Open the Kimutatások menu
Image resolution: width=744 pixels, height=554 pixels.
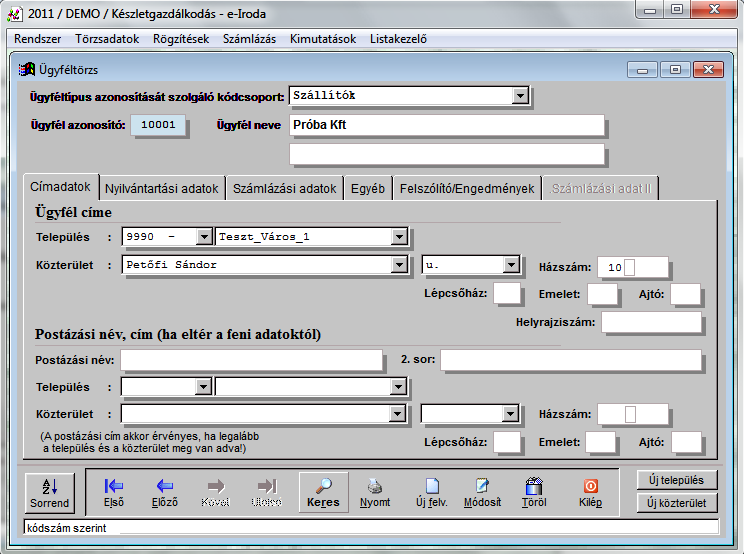point(322,40)
